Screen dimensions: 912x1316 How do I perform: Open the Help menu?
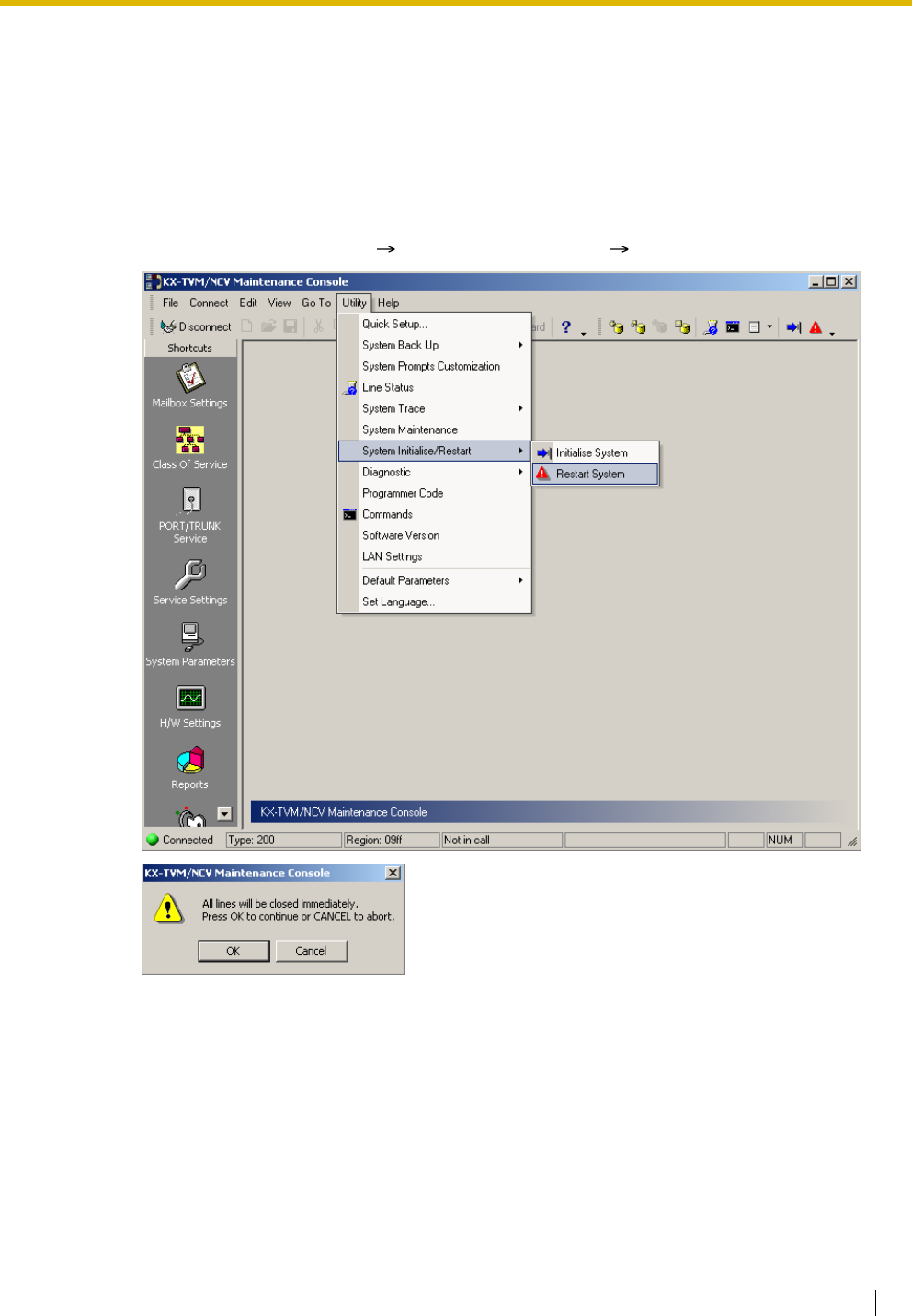click(x=389, y=303)
